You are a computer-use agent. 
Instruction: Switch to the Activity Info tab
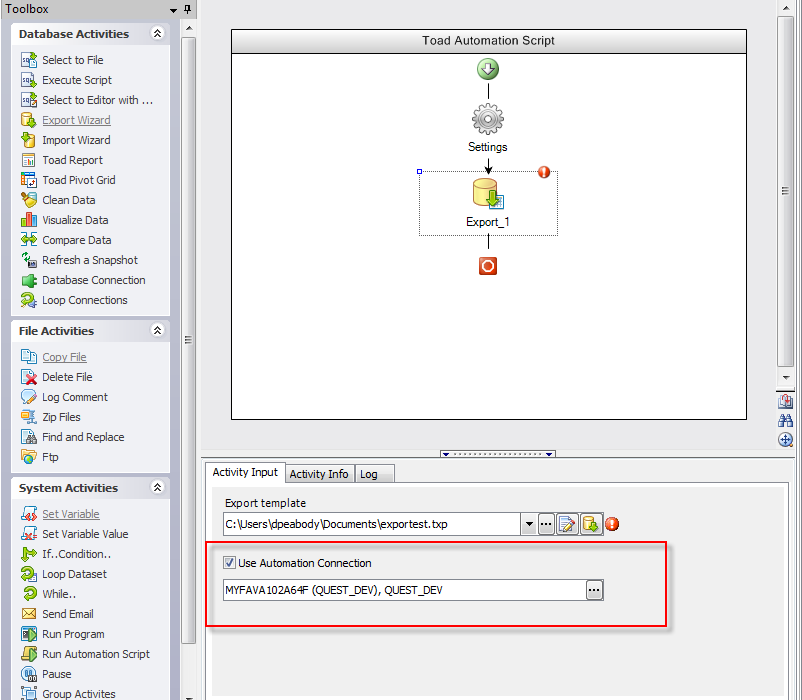tap(319, 474)
